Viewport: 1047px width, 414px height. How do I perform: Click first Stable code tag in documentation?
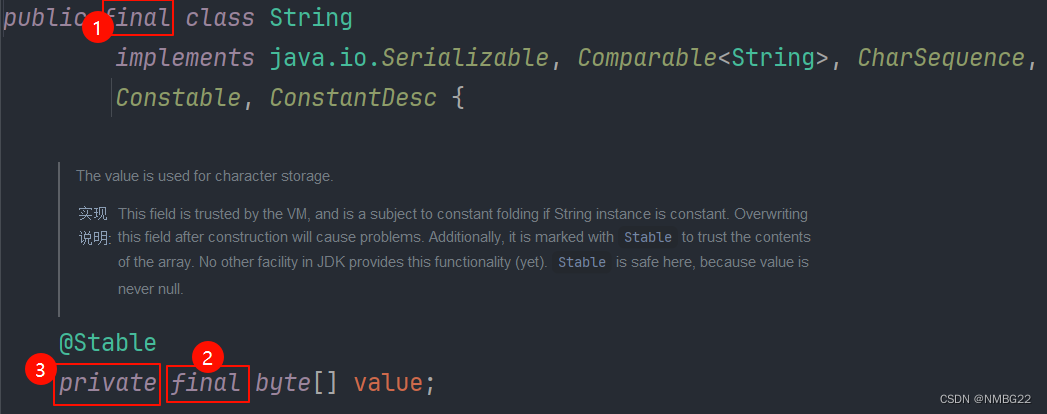[x=648, y=237]
